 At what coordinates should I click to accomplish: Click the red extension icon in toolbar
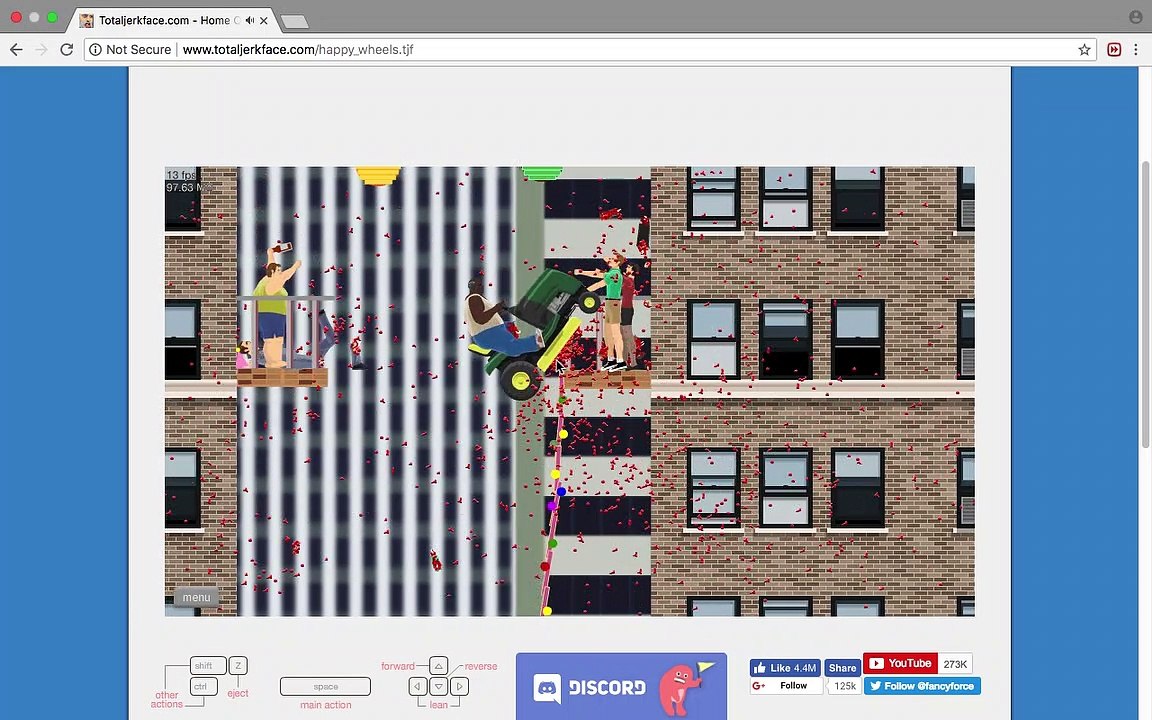[1114, 49]
